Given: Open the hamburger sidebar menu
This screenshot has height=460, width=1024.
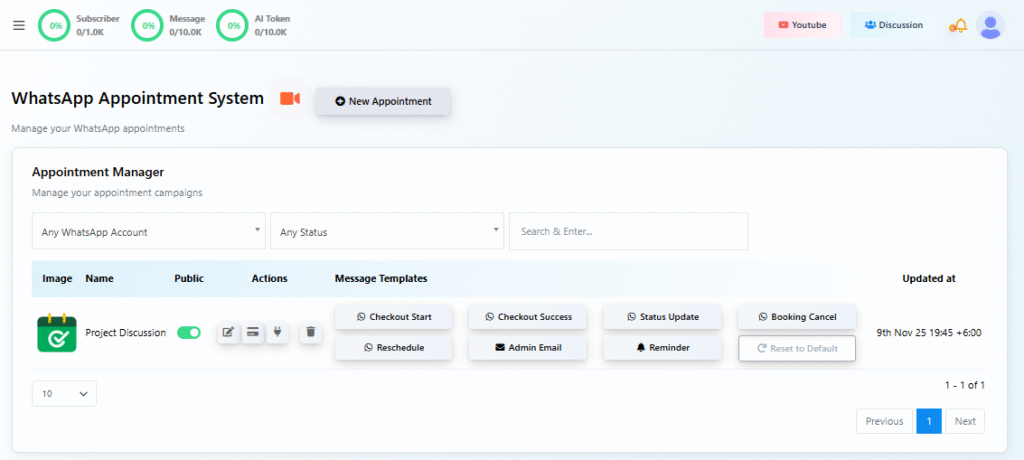Looking at the screenshot, I should (19, 25).
